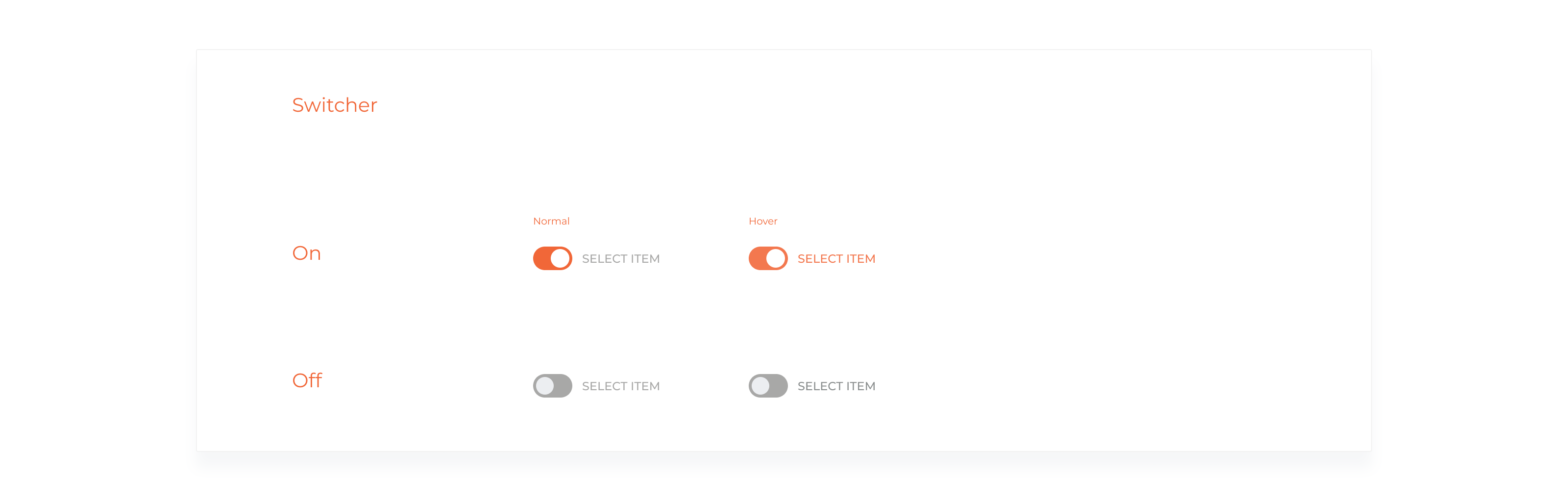
Task: Click the Off row label
Action: [x=307, y=380]
